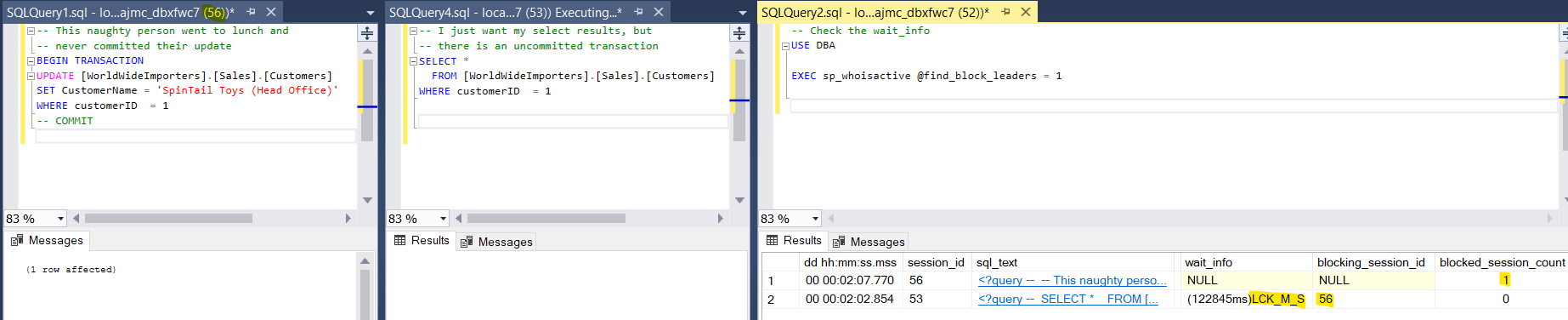Image resolution: width=1568 pixels, height=320 pixels.
Task: Select the SQLQuery4.sql Executing tab
Action: click(x=505, y=12)
